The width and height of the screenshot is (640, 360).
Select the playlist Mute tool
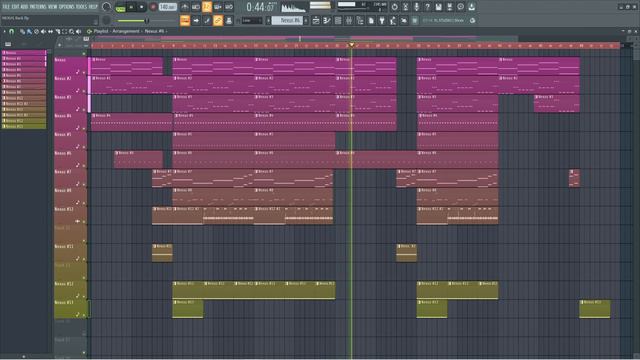click(43, 31)
